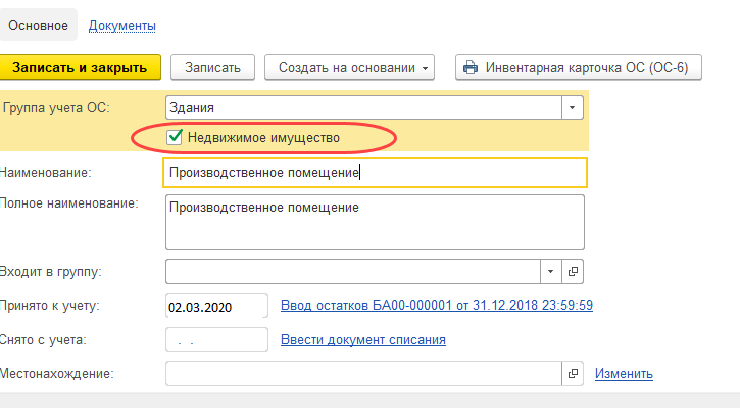740x408 pixels.
Task: Click the Местонахождение text field
Action: 363,374
